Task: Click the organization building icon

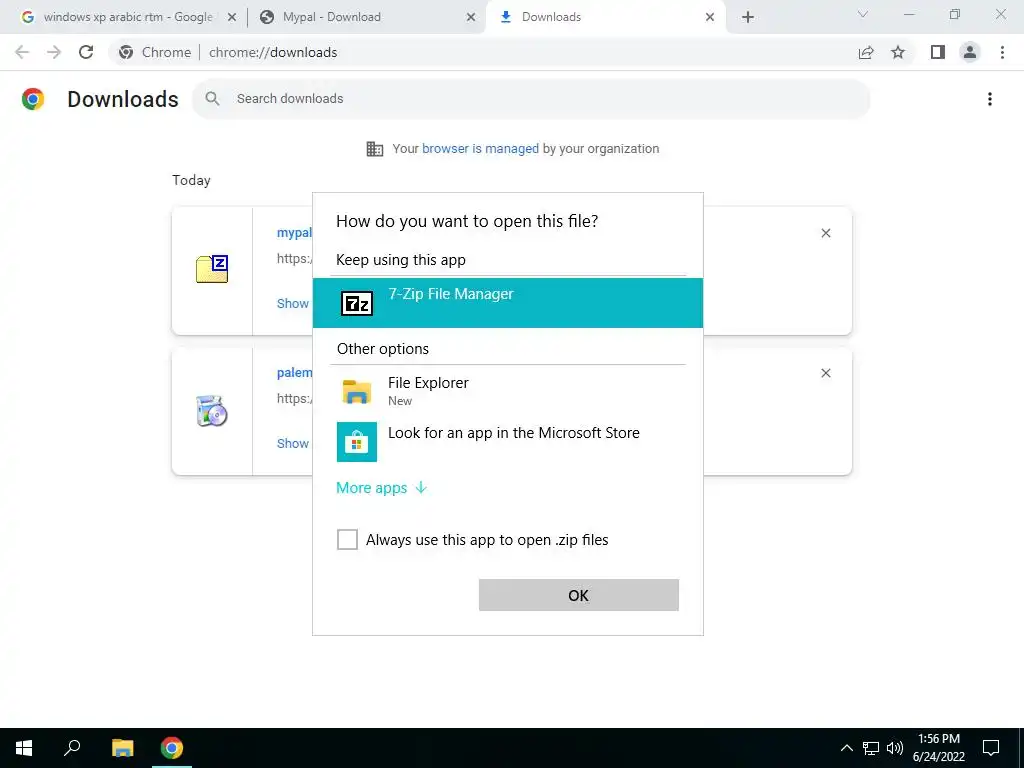Action: pos(374,149)
